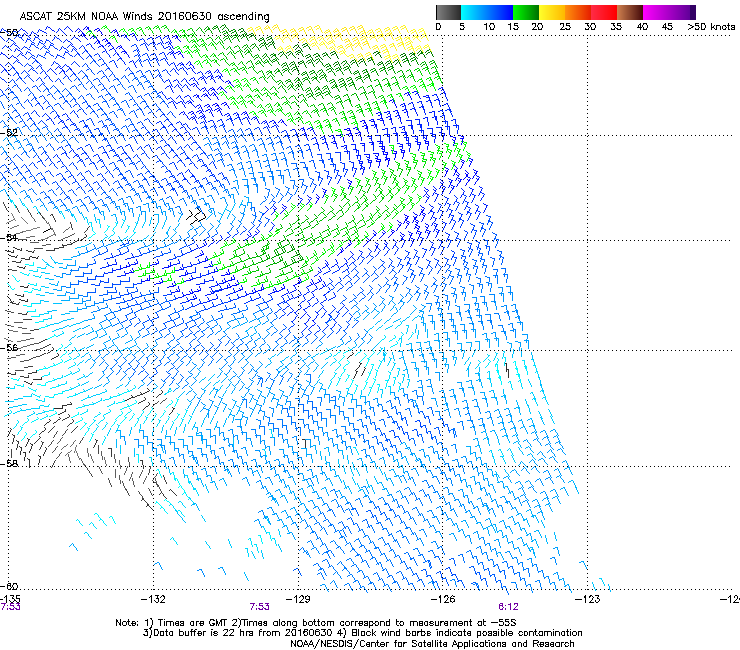Select the '-129' longitude axis label
Screen dimensions: 740x650
click(x=298, y=599)
